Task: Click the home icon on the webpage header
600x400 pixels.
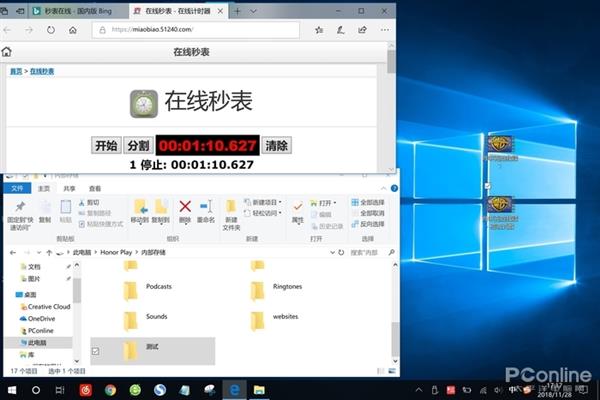Action: click(x=7, y=52)
